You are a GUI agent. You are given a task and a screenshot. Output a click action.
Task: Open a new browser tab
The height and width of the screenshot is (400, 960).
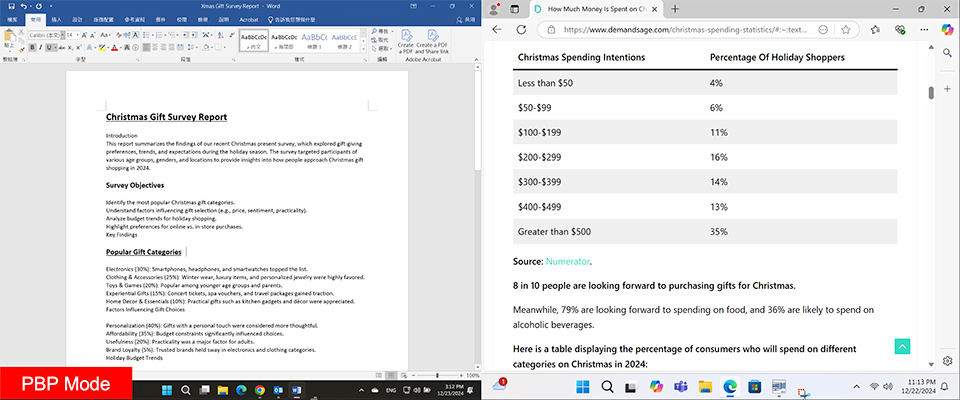pyautogui.click(x=676, y=9)
